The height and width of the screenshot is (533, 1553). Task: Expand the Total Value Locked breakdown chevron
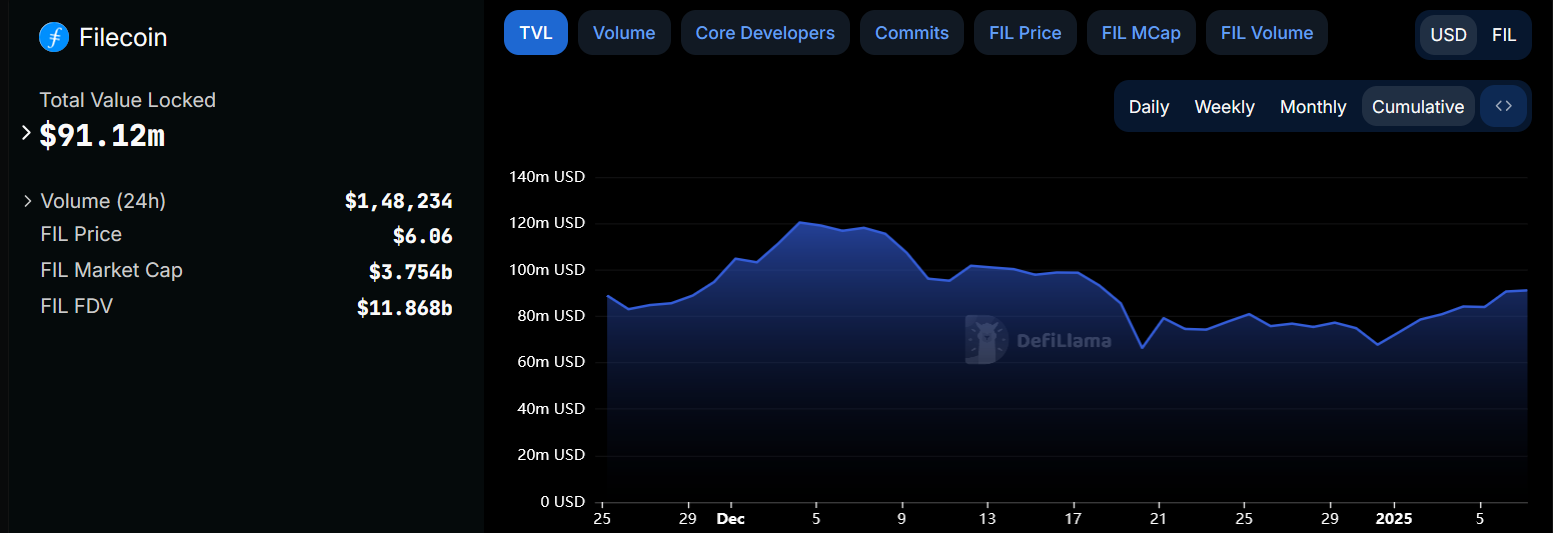(26, 133)
